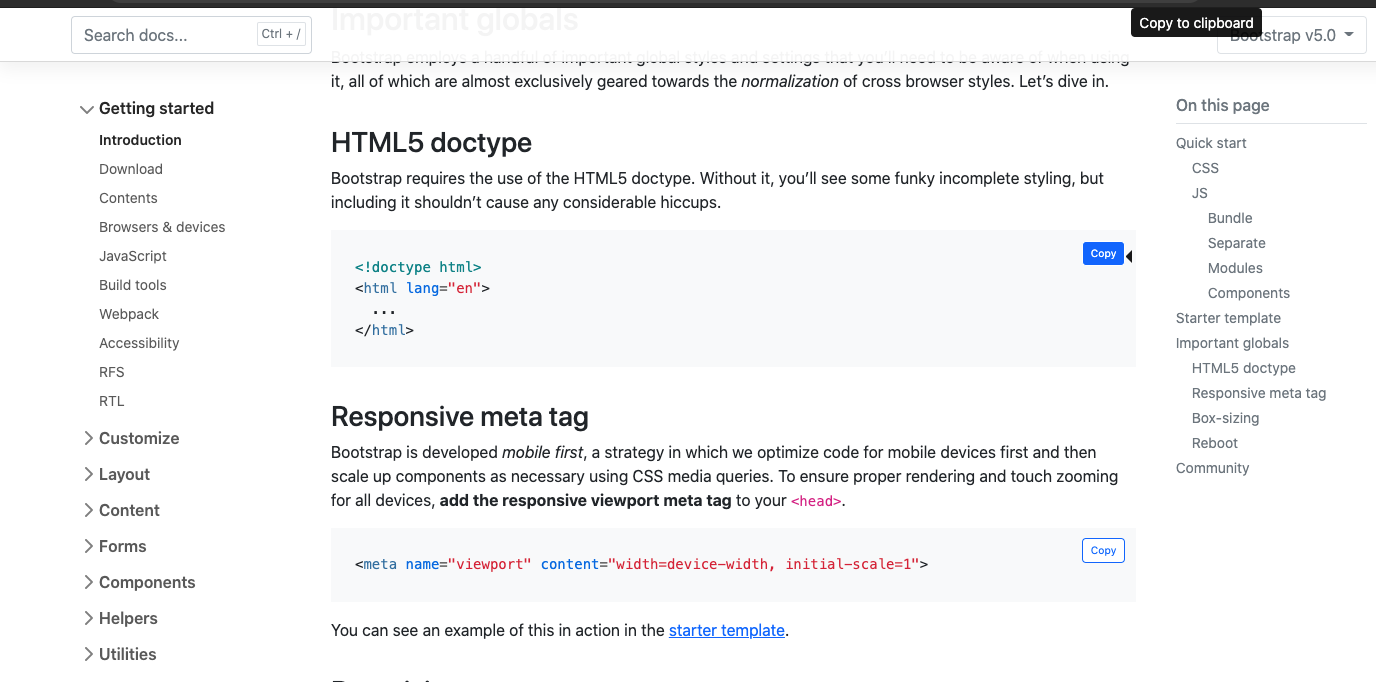
Task: Open the Build tools page
Action: click(133, 285)
